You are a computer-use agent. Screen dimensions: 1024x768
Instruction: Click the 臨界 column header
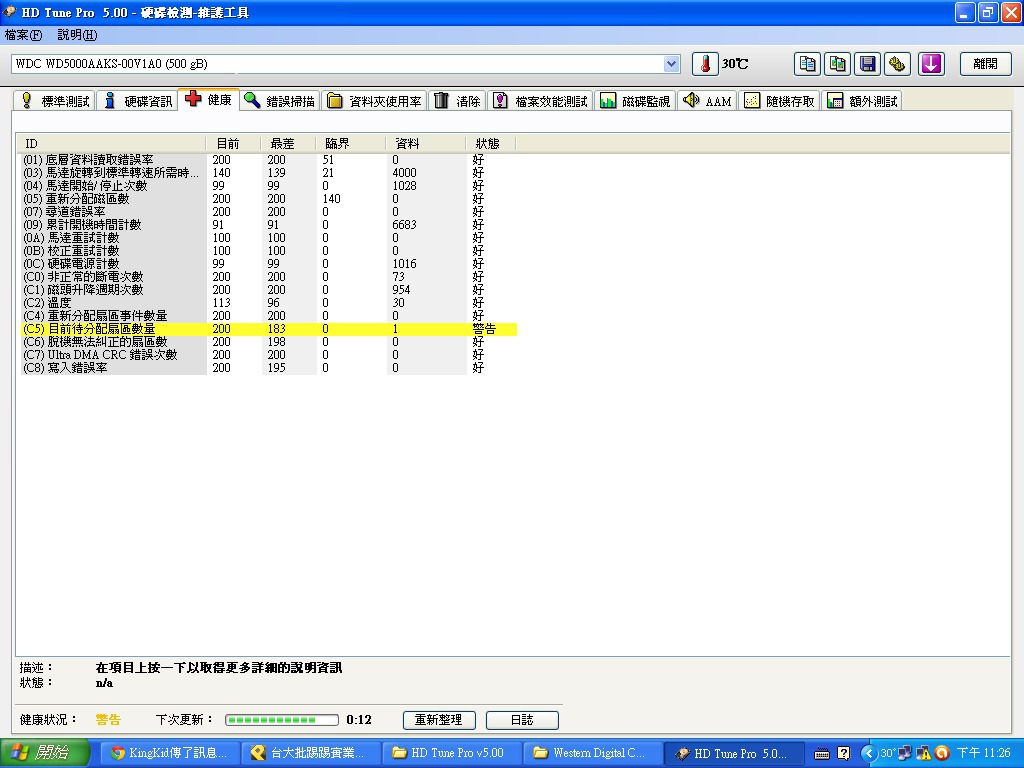(351, 144)
